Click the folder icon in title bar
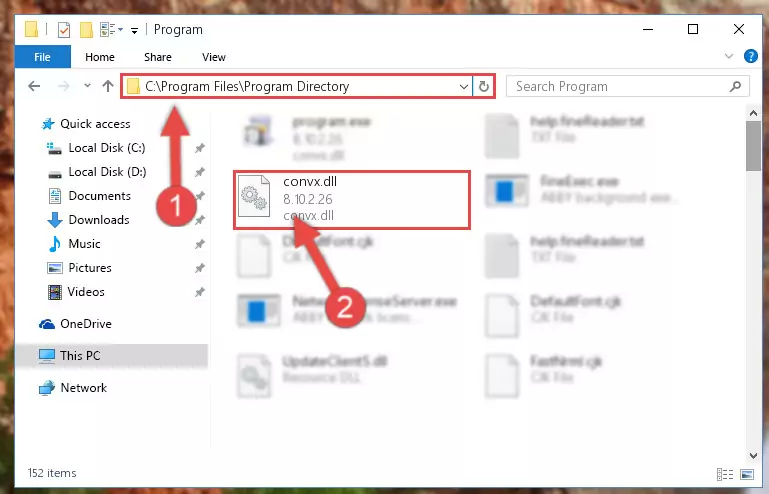Viewport: 769px width, 494px height. click(x=32, y=30)
